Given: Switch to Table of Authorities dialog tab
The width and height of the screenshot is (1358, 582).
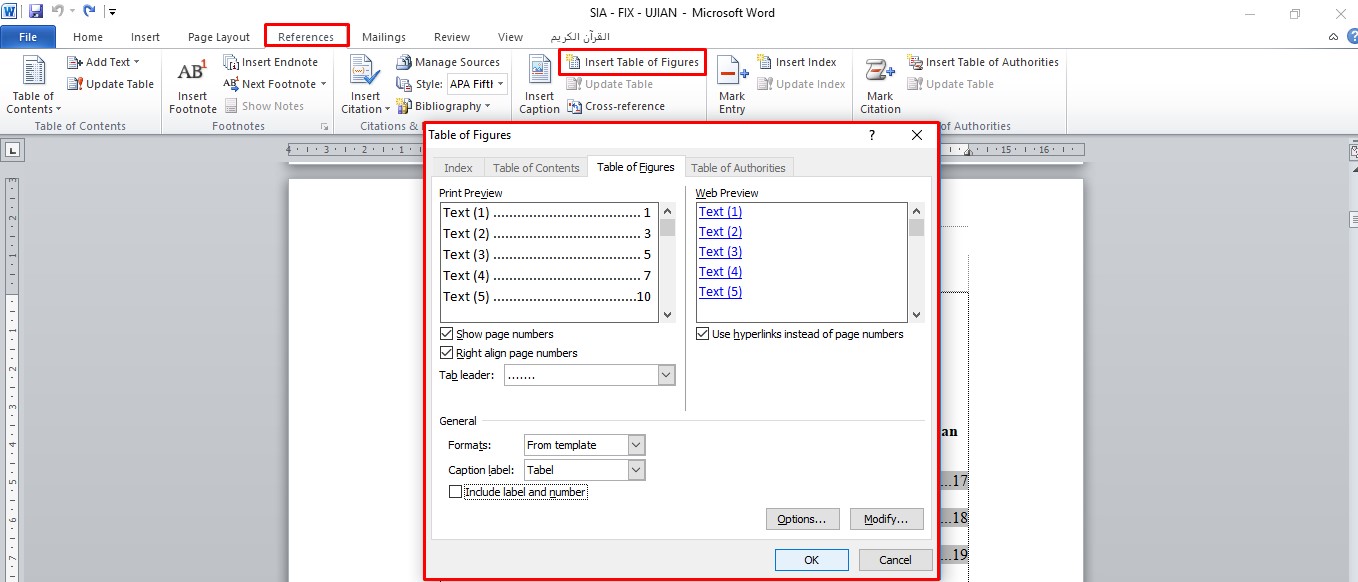Looking at the screenshot, I should tap(739, 168).
